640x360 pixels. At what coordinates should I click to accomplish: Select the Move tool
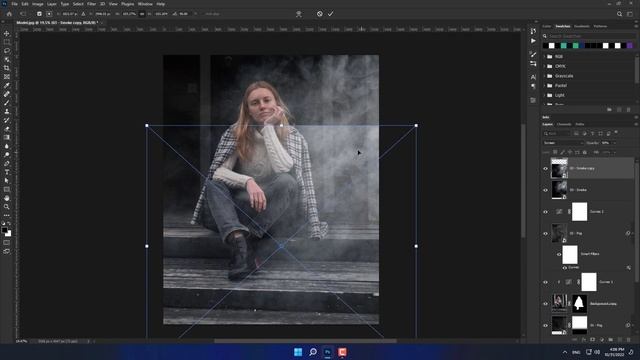(x=7, y=33)
